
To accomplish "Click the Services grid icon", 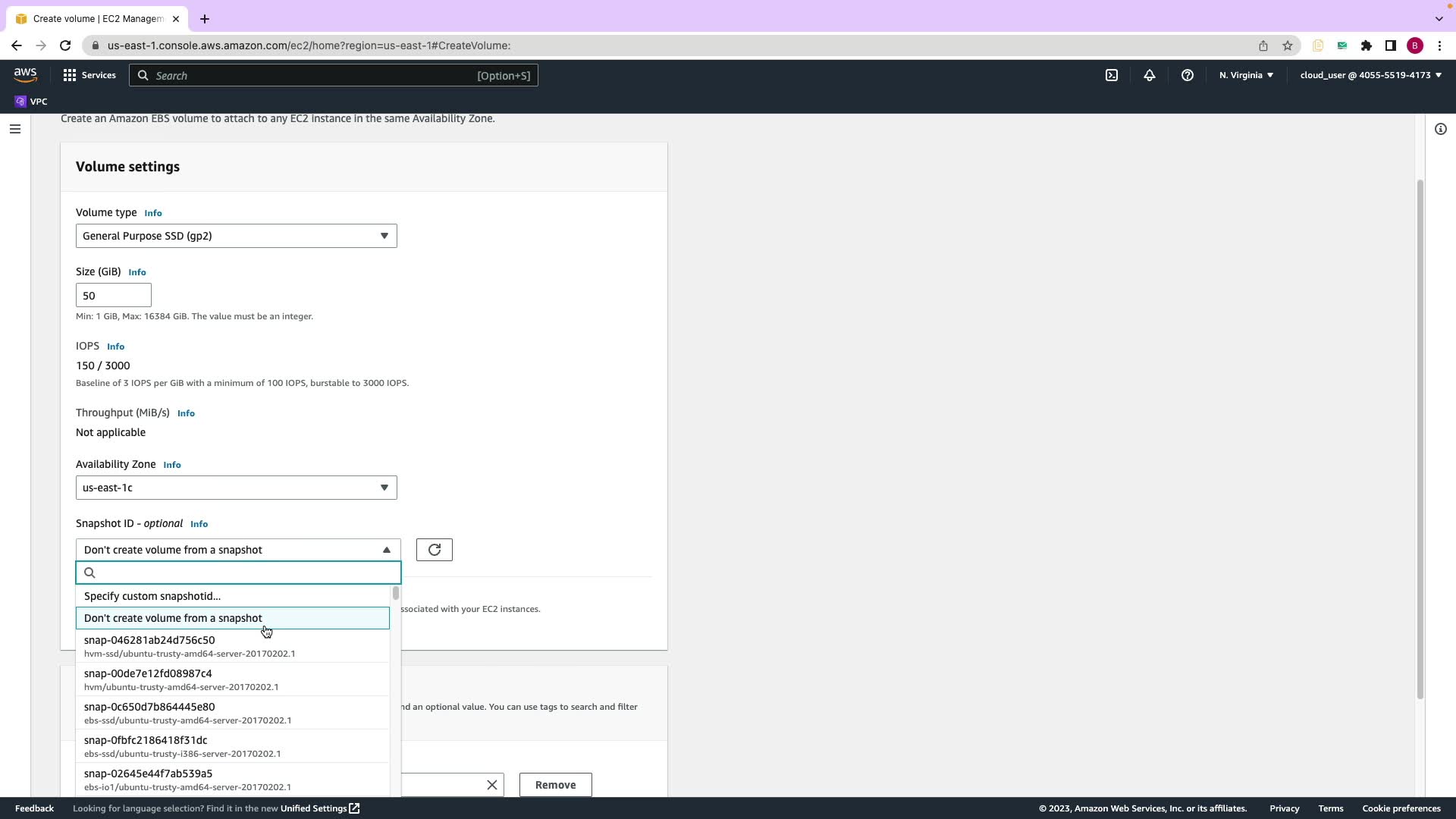I will [70, 75].
